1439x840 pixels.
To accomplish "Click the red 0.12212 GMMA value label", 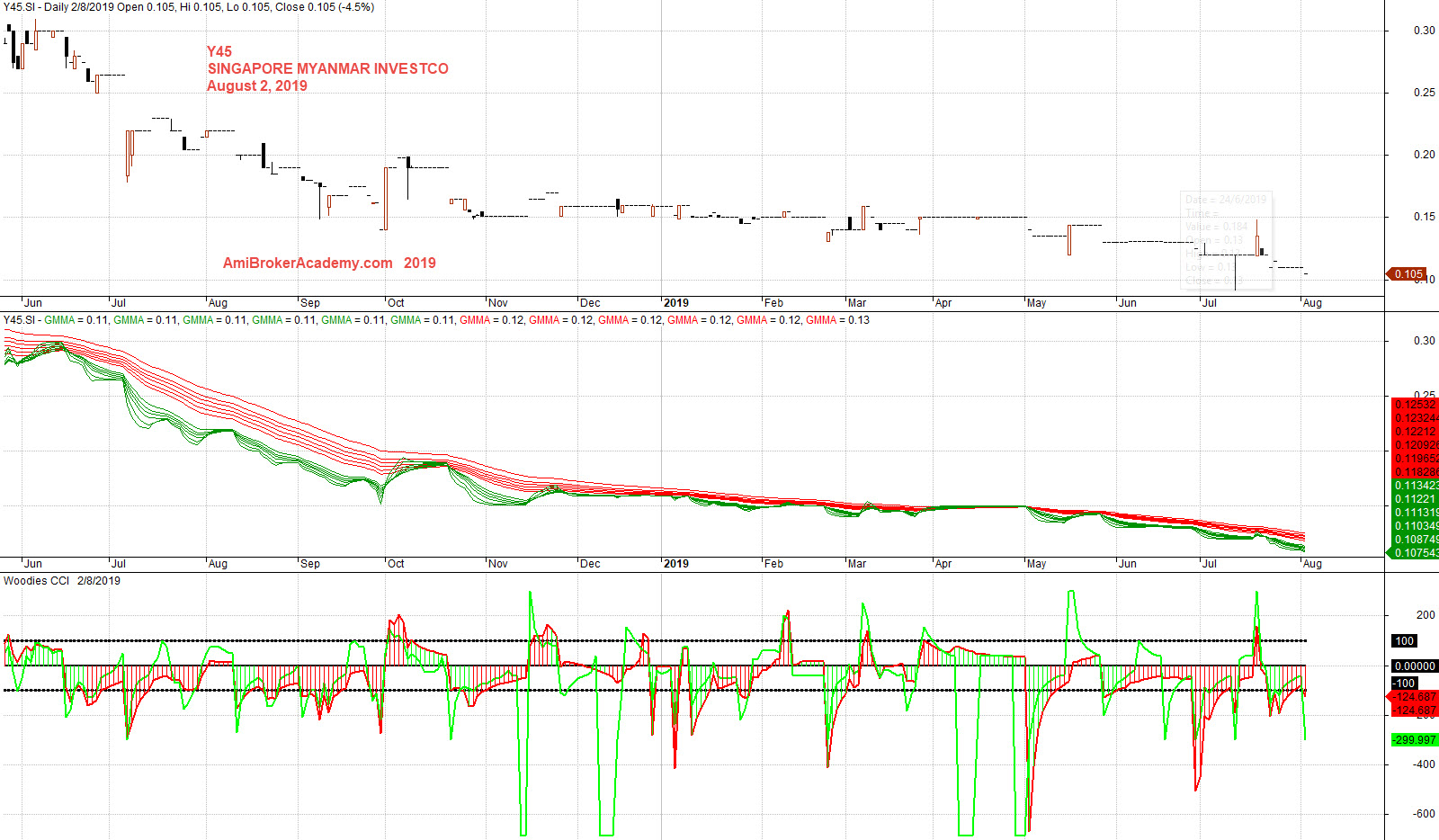I will click(x=1415, y=431).
